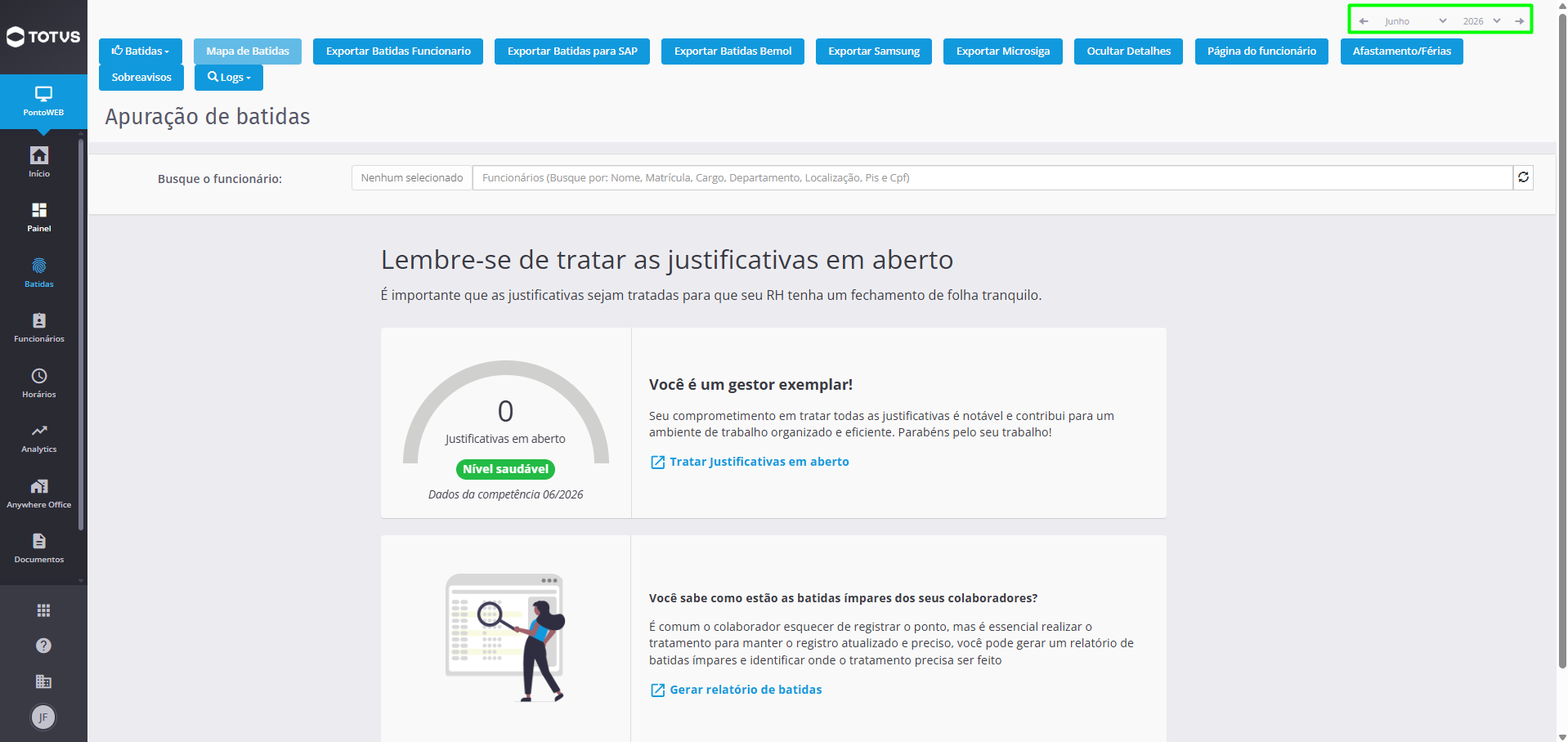The height and width of the screenshot is (742, 1568).
Task: Open the Junho month selector
Action: 1415,21
